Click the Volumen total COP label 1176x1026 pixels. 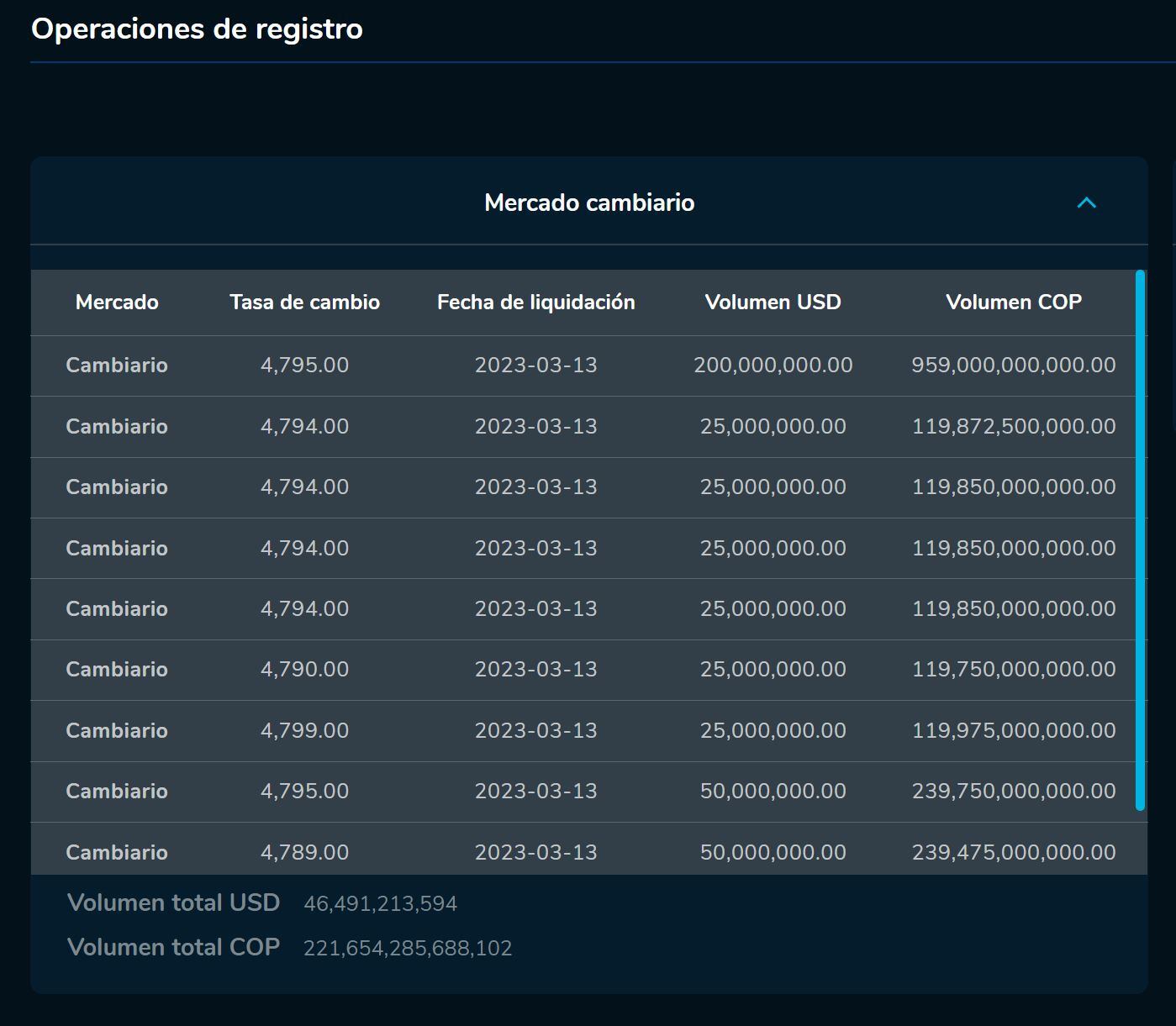pyautogui.click(x=173, y=946)
